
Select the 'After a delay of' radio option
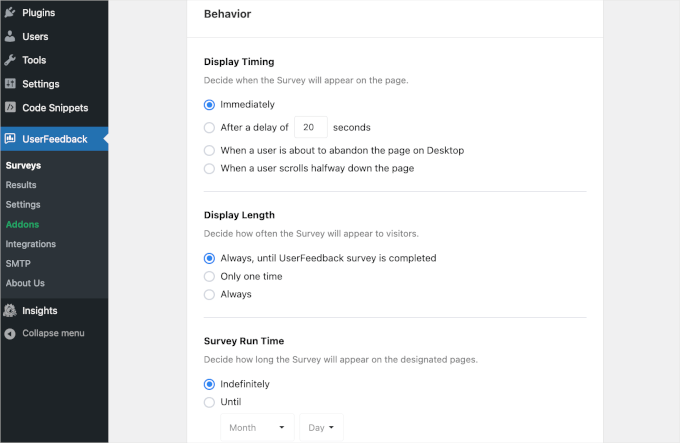tap(209, 128)
